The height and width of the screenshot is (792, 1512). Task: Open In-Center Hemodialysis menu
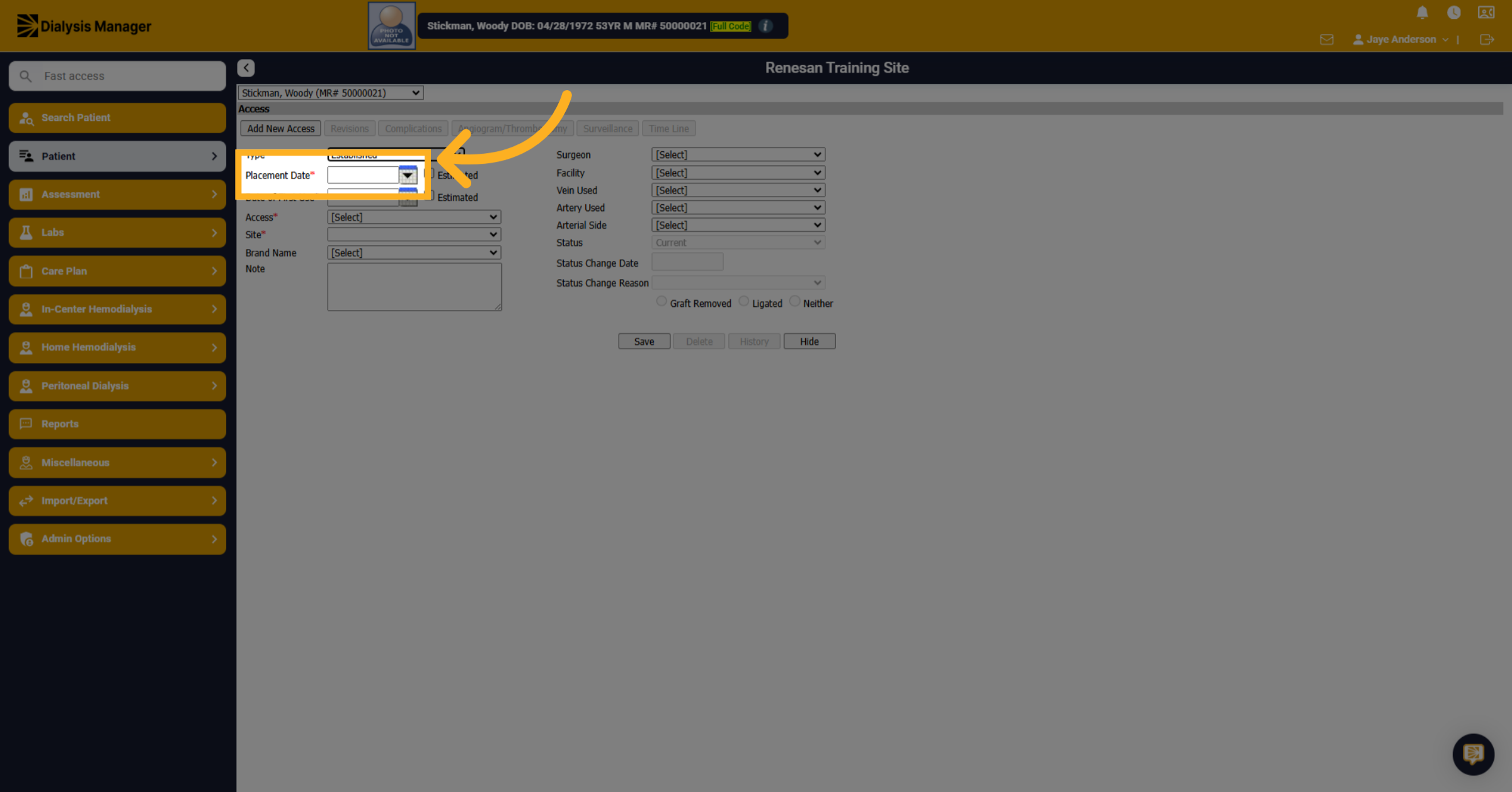point(117,309)
